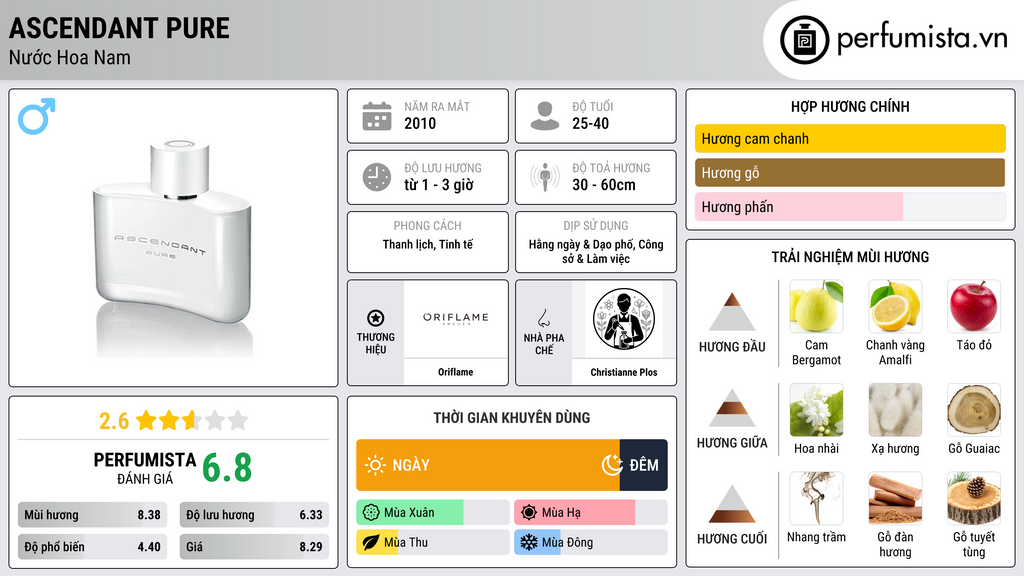
Task: Click the snowflake icon for Mùa Đông
Action: coord(529,543)
